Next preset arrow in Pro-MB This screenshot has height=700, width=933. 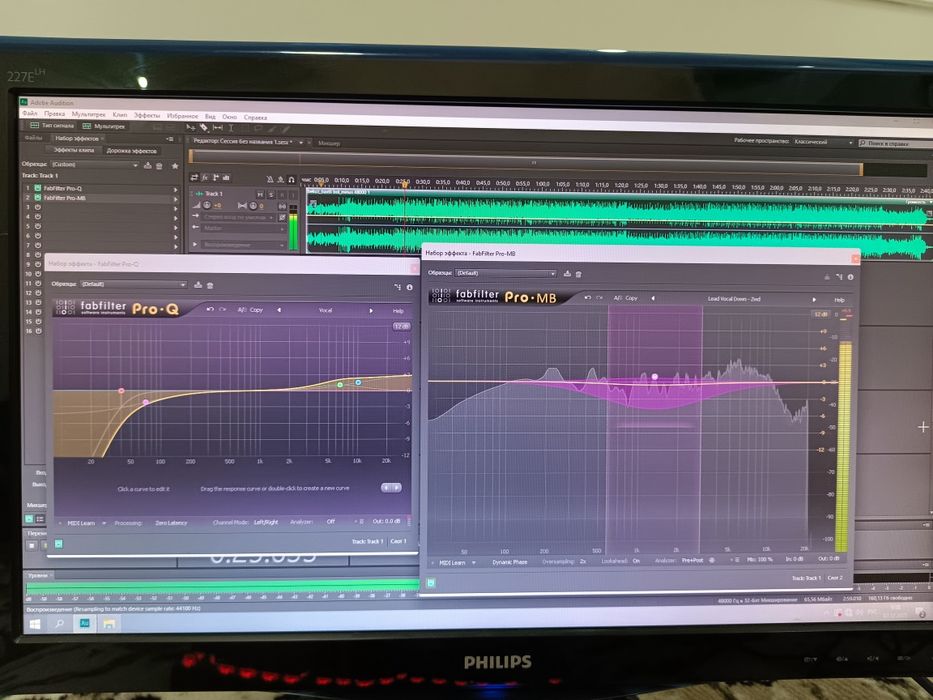pyautogui.click(x=814, y=299)
